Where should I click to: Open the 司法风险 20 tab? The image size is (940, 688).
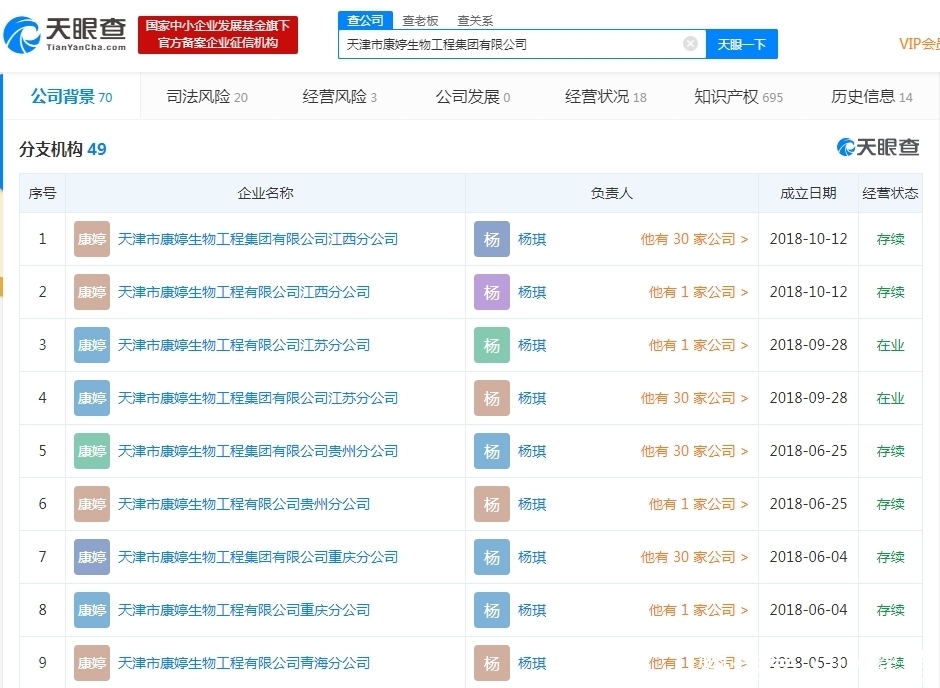click(x=207, y=96)
